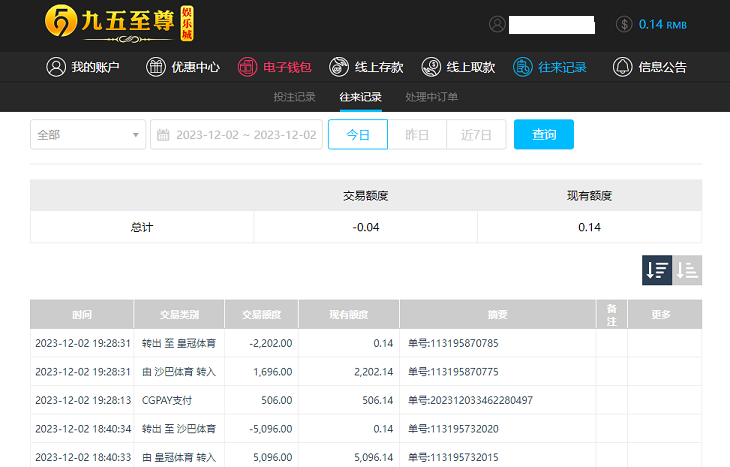Click the 我的账户 user icon
The width and height of the screenshot is (730, 467).
(x=56, y=67)
